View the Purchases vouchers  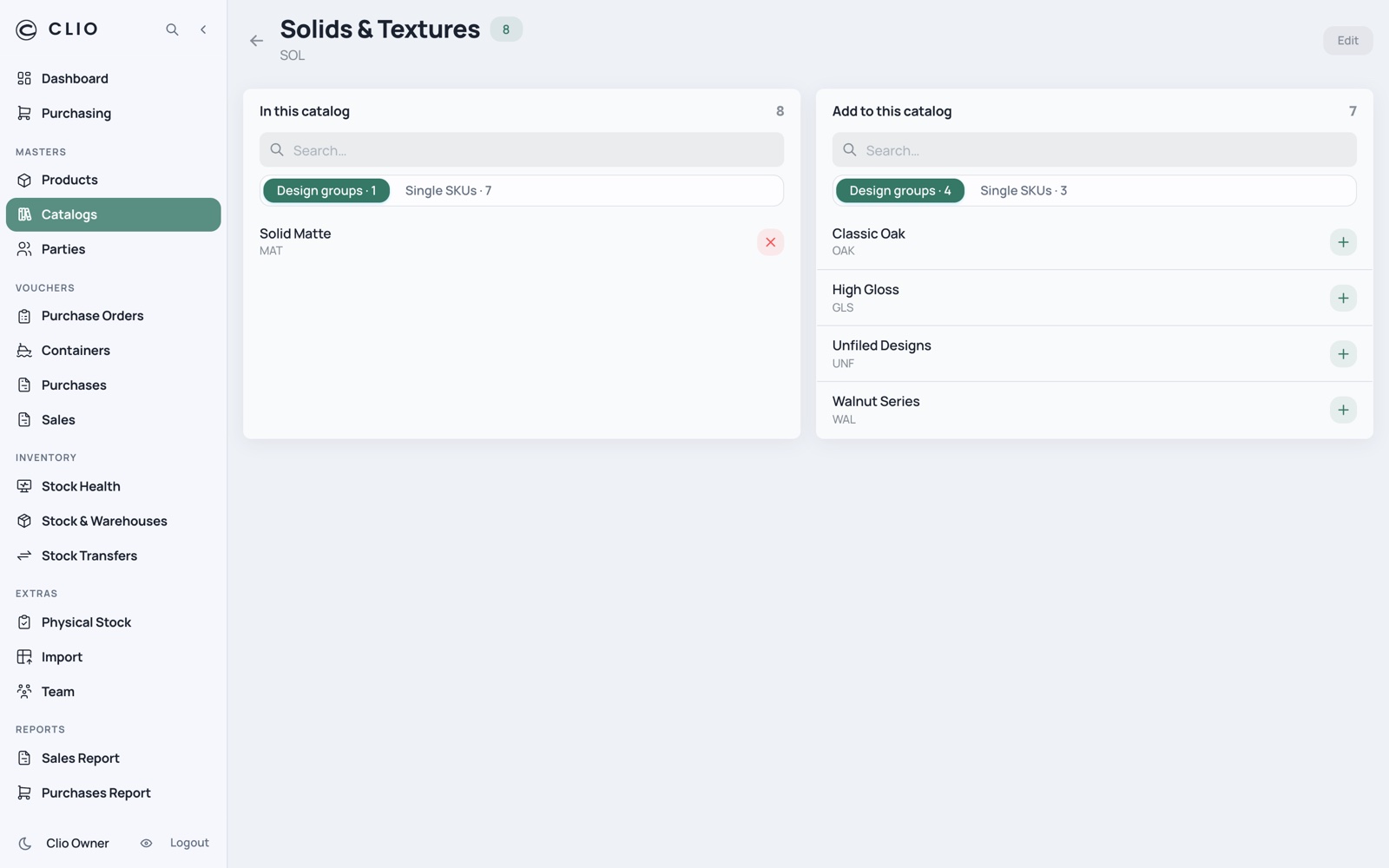[114, 385]
